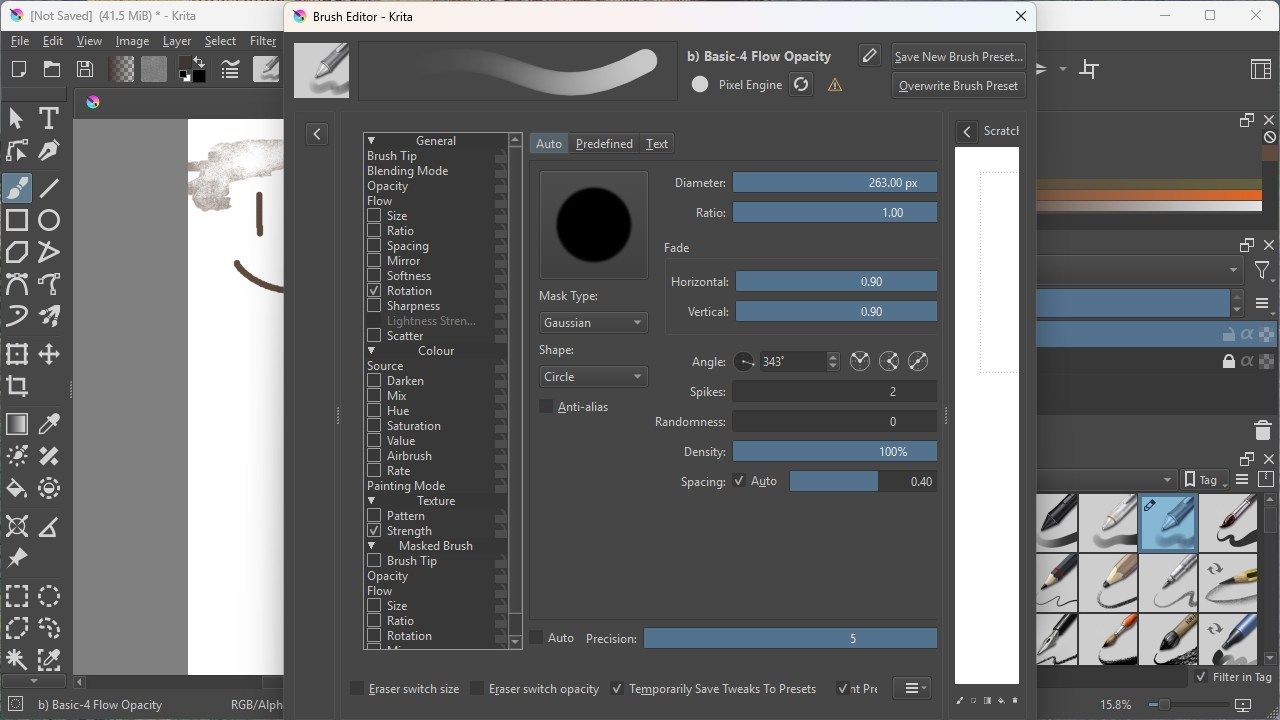Select the Crop tool
The width and height of the screenshot is (1280, 720).
17,386
